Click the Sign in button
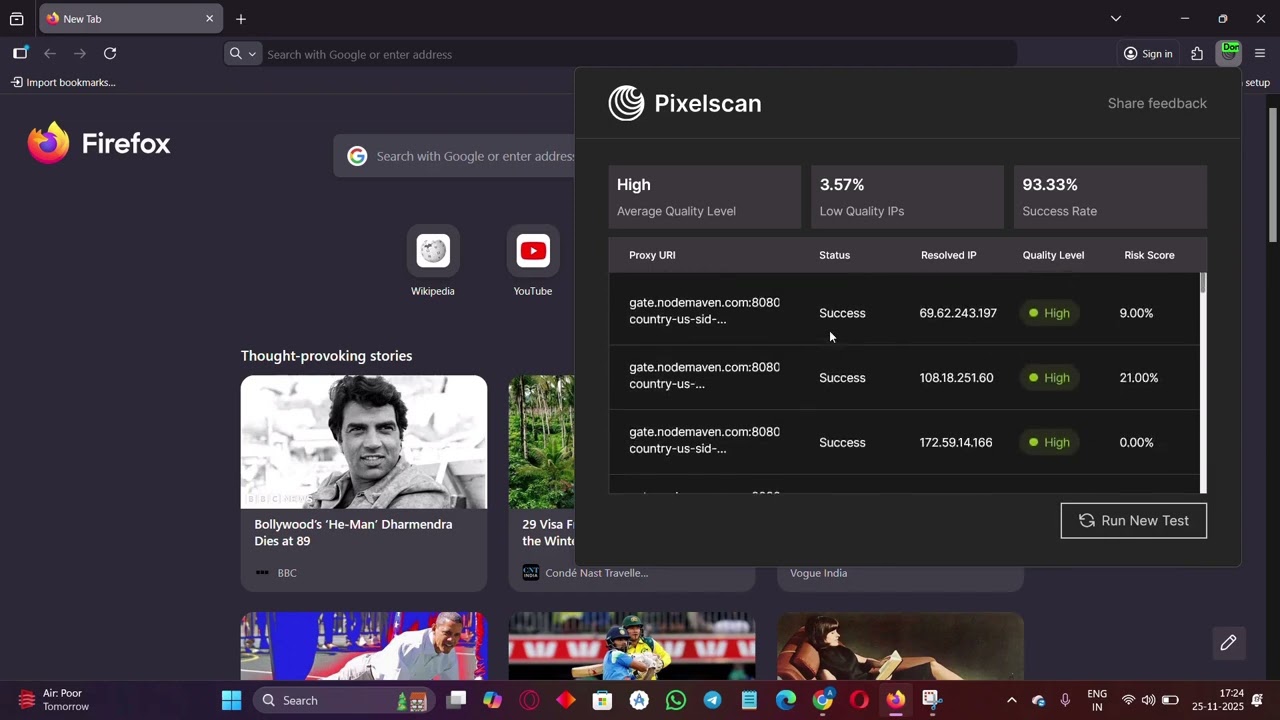This screenshot has height=720, width=1280. click(x=1148, y=54)
